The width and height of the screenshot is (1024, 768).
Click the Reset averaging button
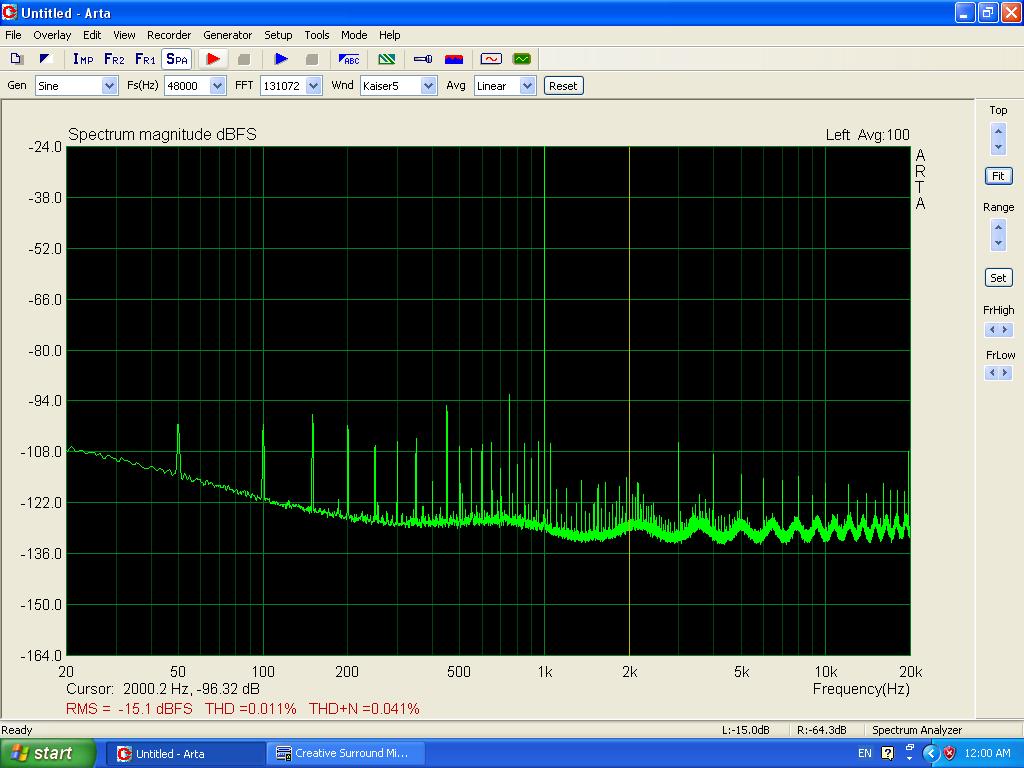coord(563,86)
